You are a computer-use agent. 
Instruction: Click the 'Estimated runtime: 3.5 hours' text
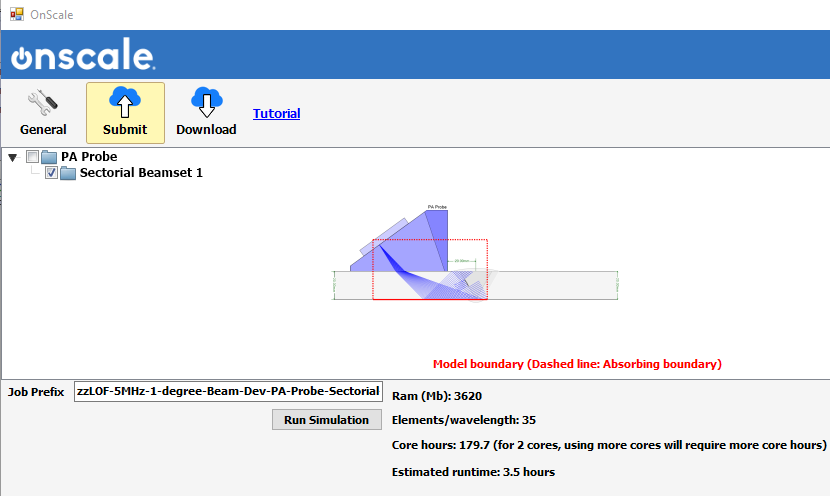[x=473, y=472]
